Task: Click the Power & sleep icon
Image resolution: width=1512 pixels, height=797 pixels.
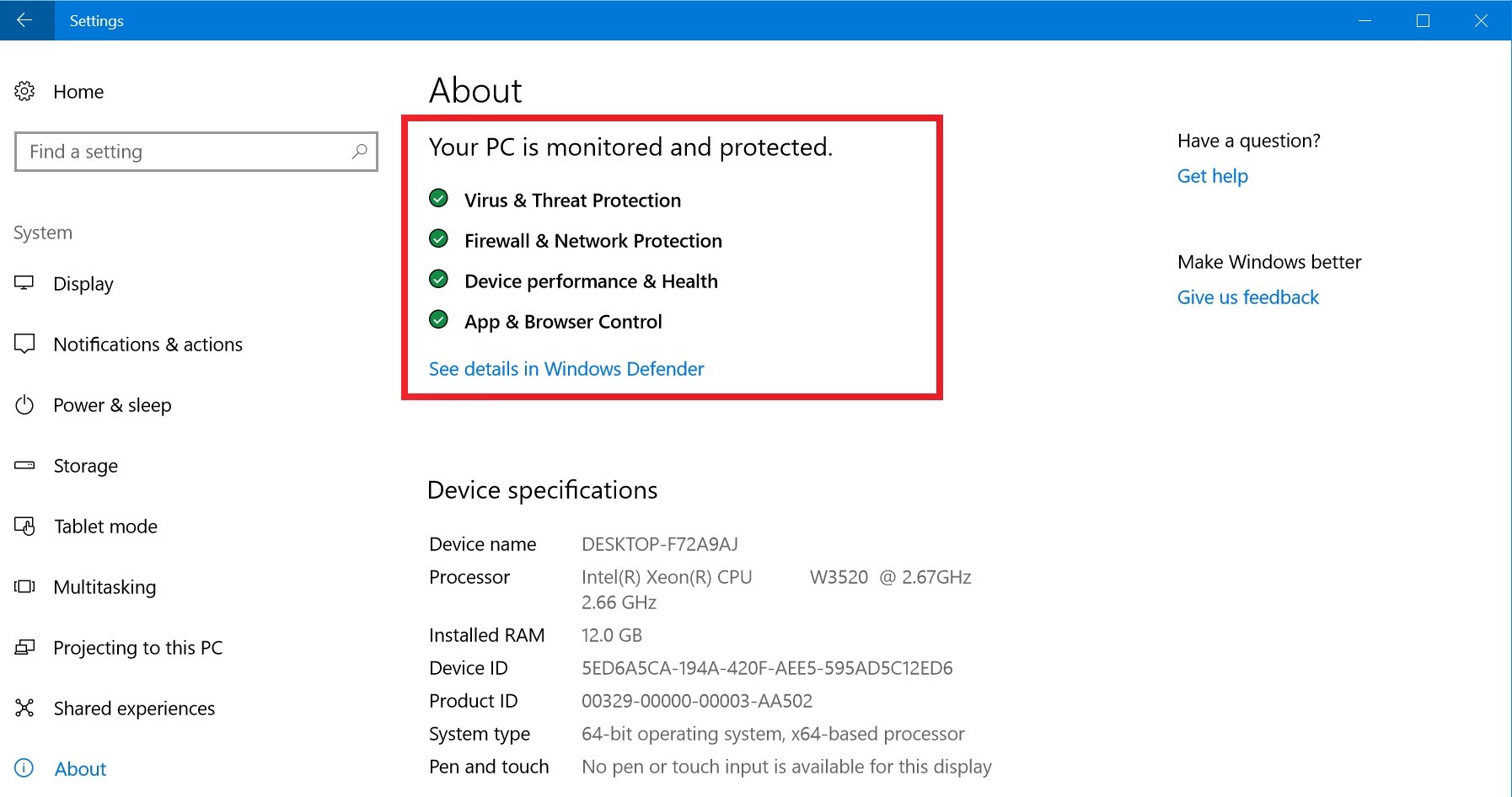Action: tap(24, 405)
